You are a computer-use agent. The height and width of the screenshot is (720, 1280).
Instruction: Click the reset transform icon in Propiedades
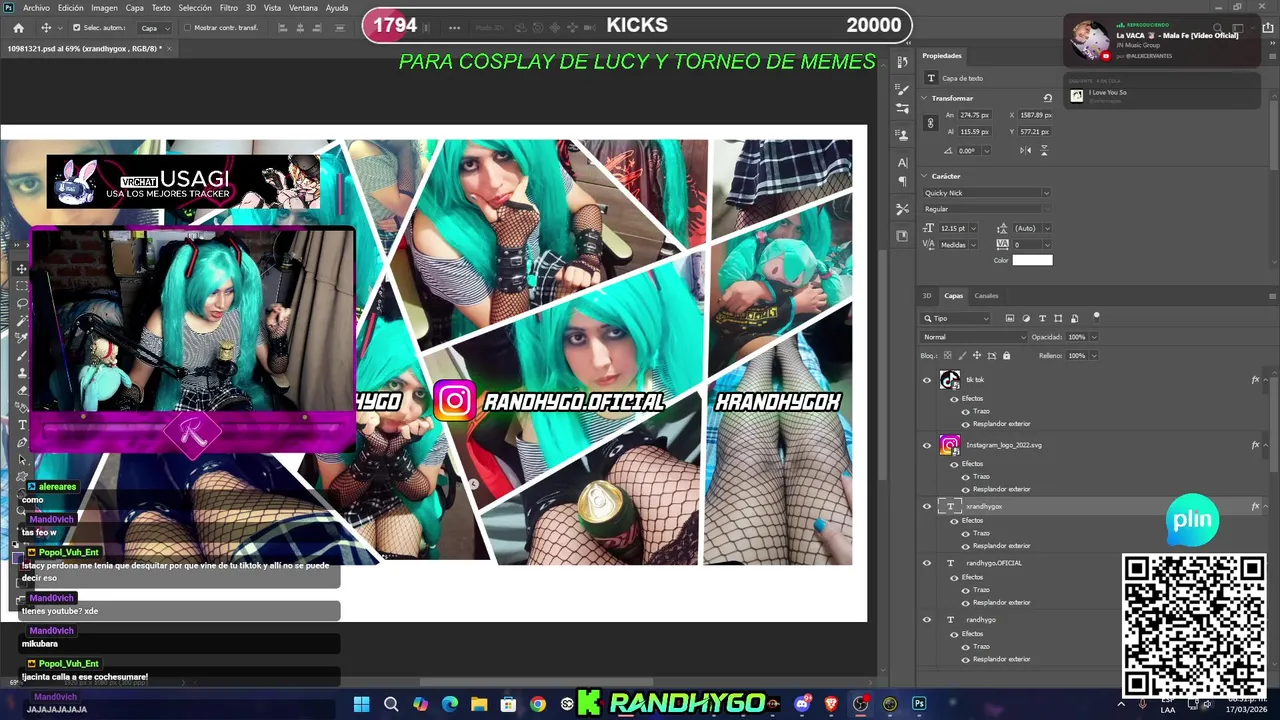tap(1047, 98)
